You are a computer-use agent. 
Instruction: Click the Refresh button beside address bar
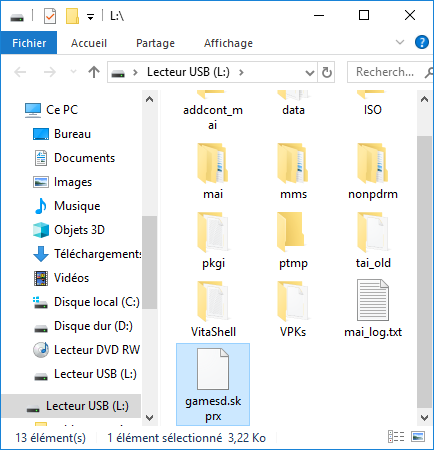326,72
